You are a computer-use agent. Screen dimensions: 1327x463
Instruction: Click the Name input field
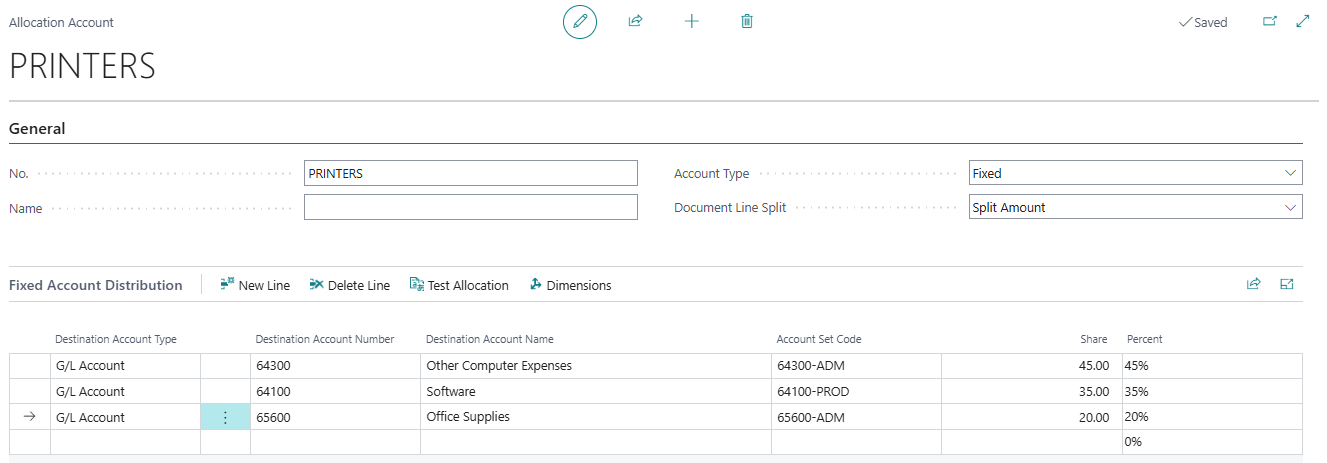(470, 207)
